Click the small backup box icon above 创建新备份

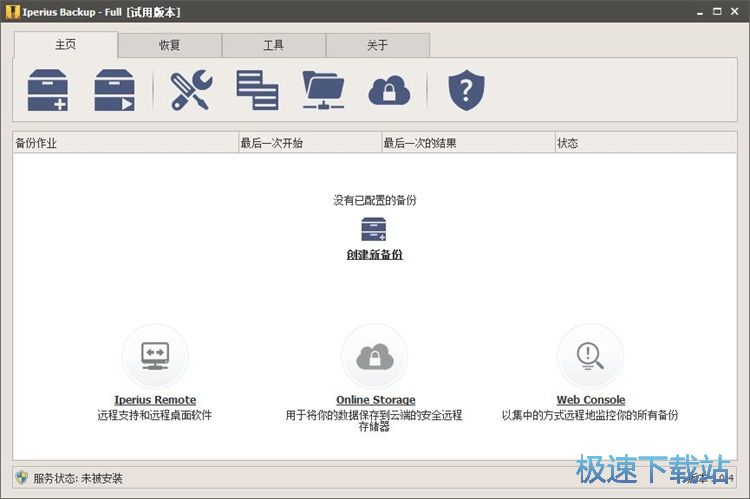point(374,229)
